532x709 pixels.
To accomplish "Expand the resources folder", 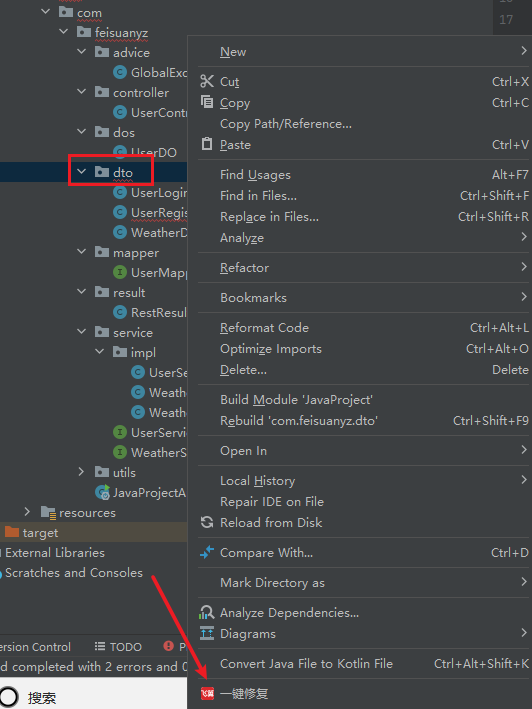I will pos(27,512).
